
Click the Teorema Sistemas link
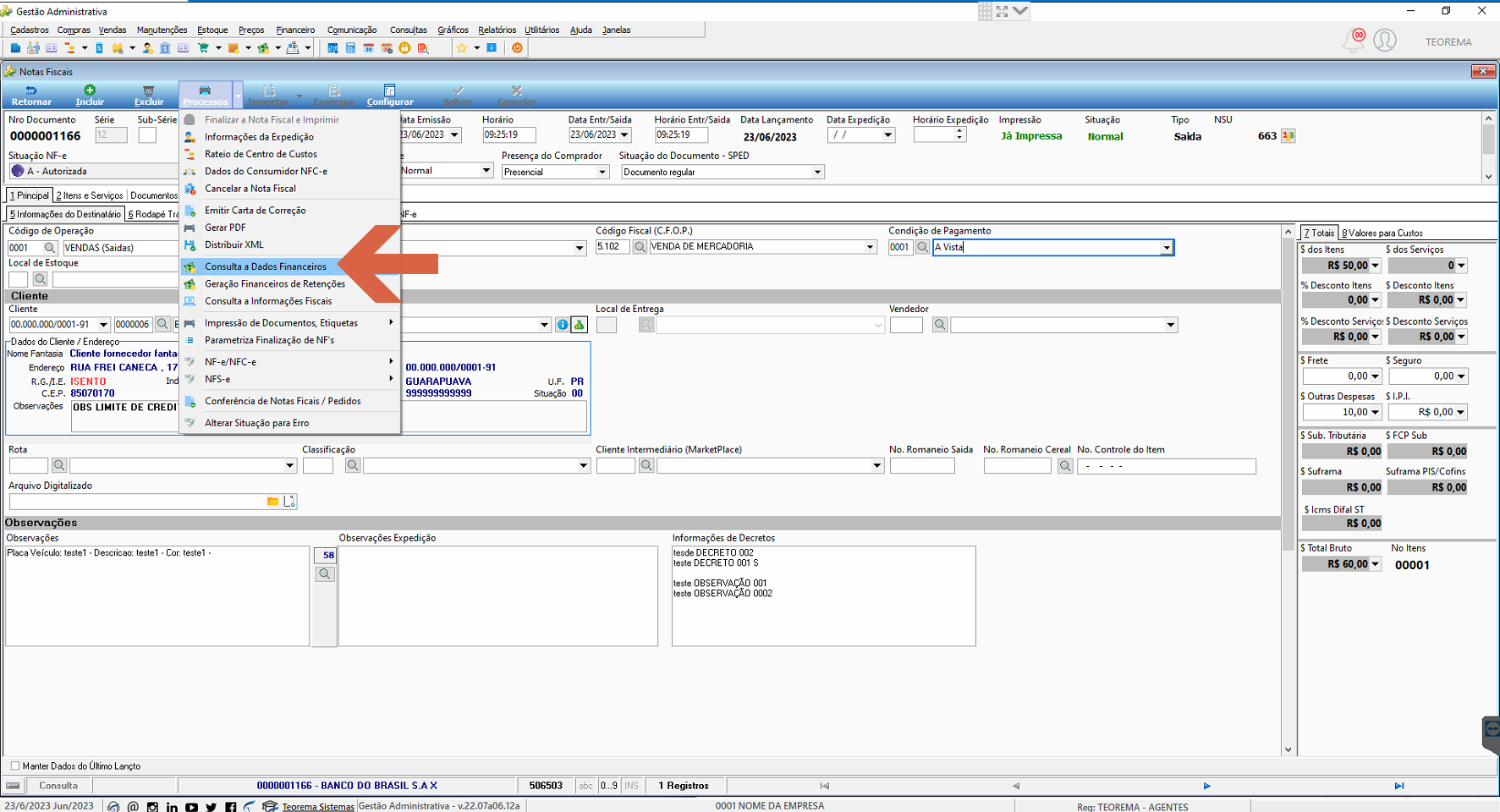318,806
